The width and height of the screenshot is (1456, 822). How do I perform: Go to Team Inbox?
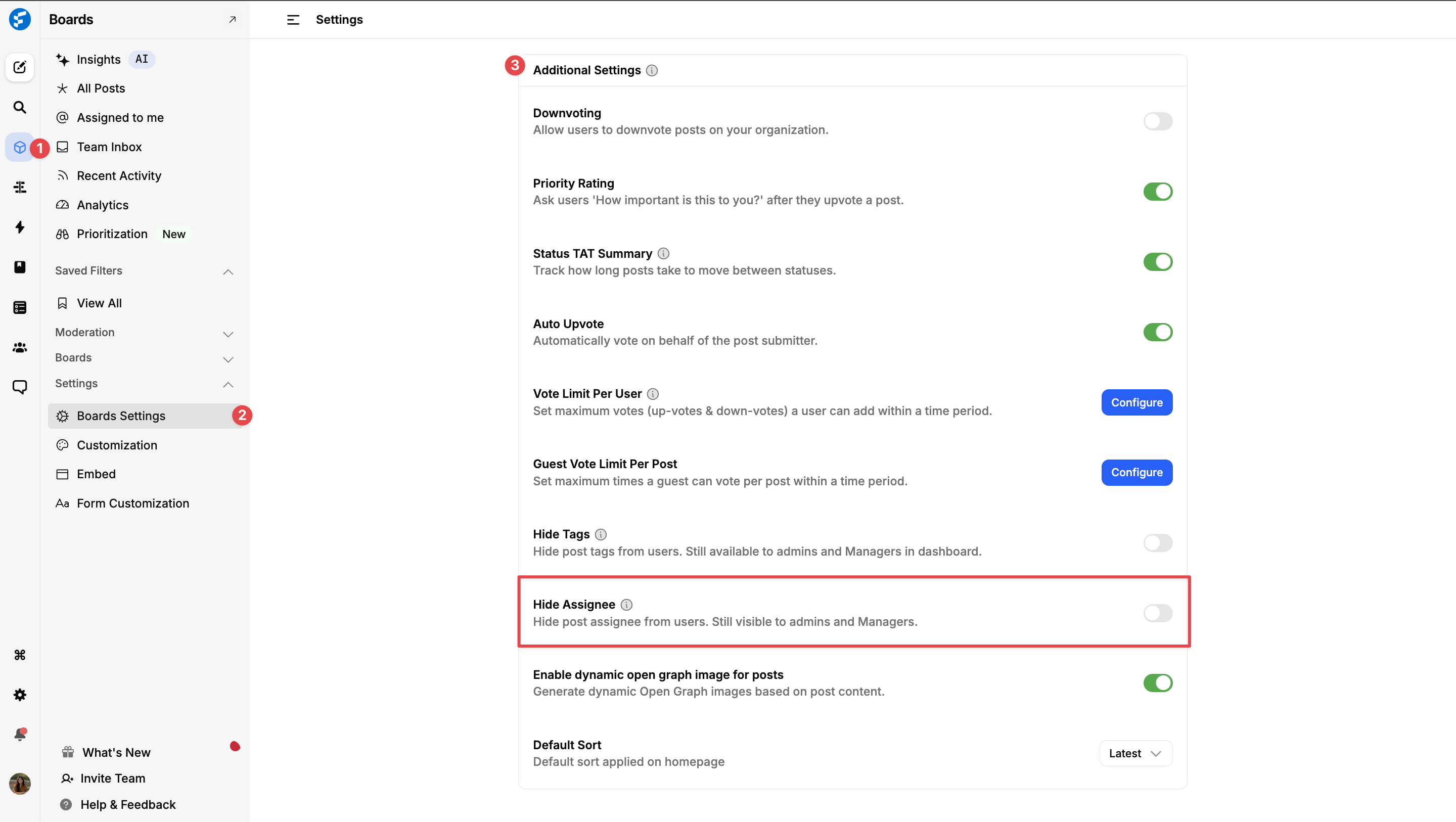[109, 147]
